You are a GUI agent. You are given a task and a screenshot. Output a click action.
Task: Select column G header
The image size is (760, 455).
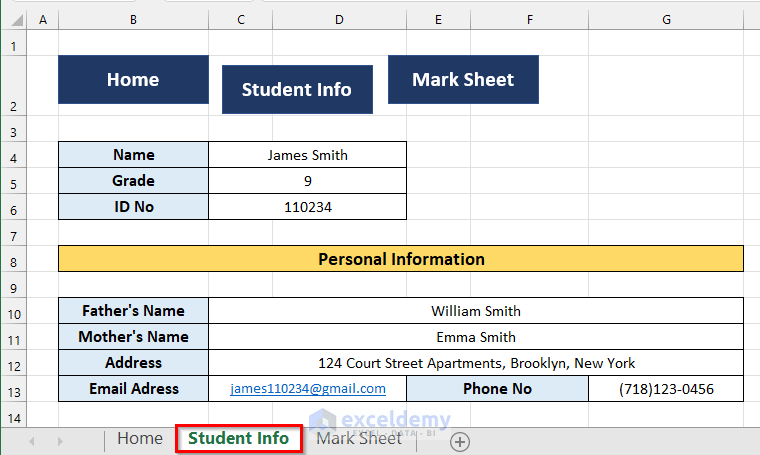(666, 19)
